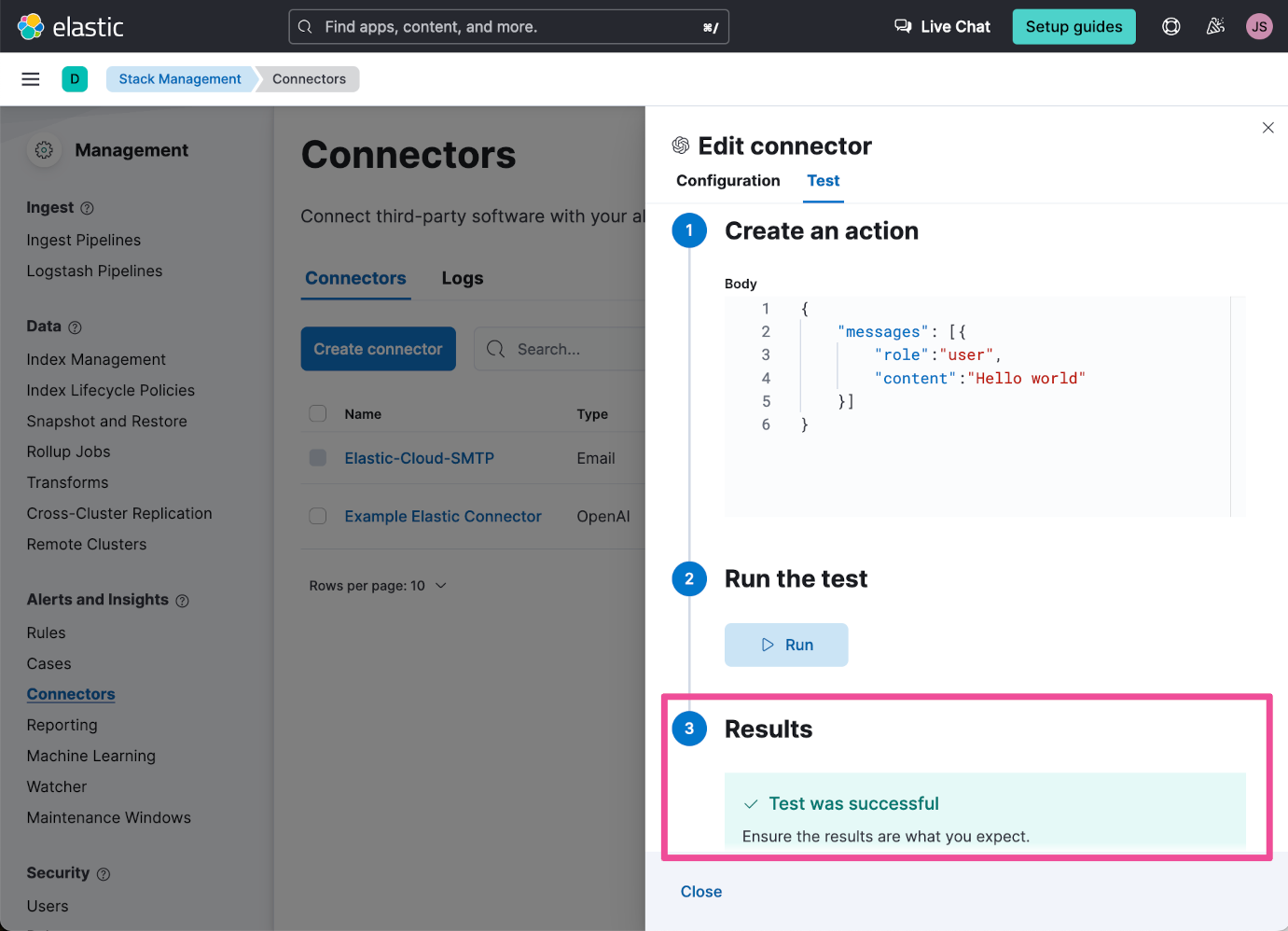Expand the Rows per page dropdown
Viewport: 1288px width, 931px height.
[378, 586]
